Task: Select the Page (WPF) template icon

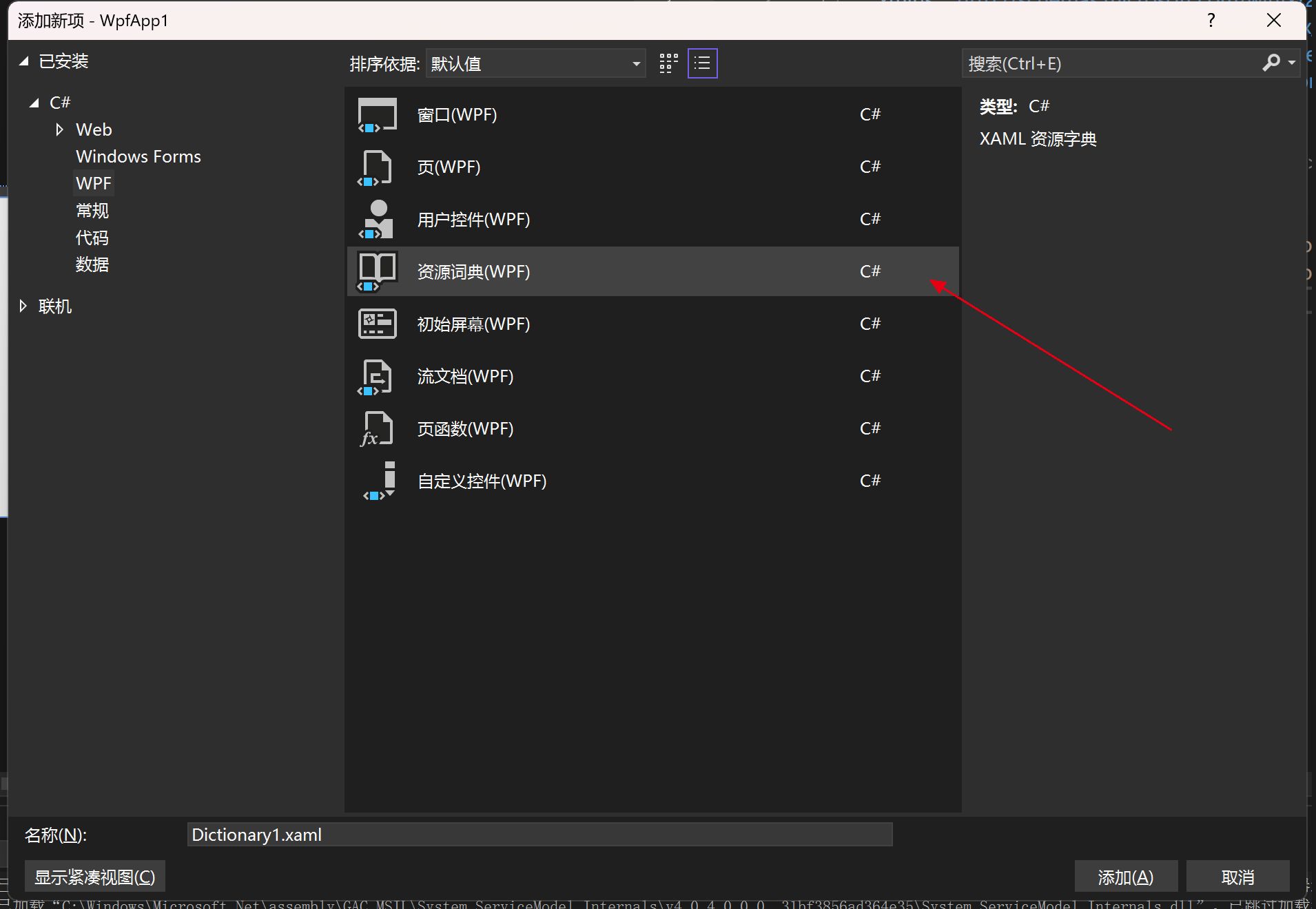Action: tap(377, 167)
